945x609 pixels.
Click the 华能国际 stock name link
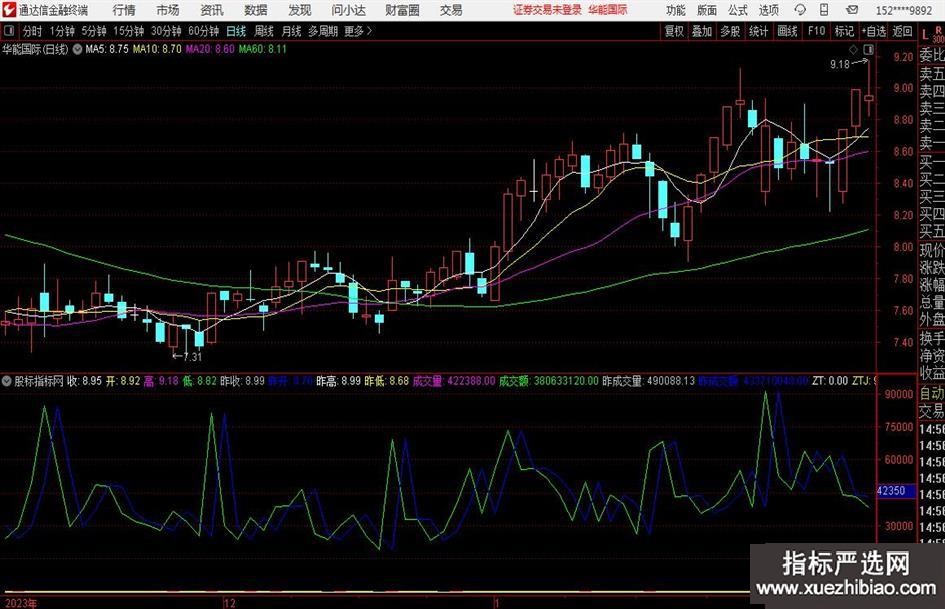click(x=608, y=10)
